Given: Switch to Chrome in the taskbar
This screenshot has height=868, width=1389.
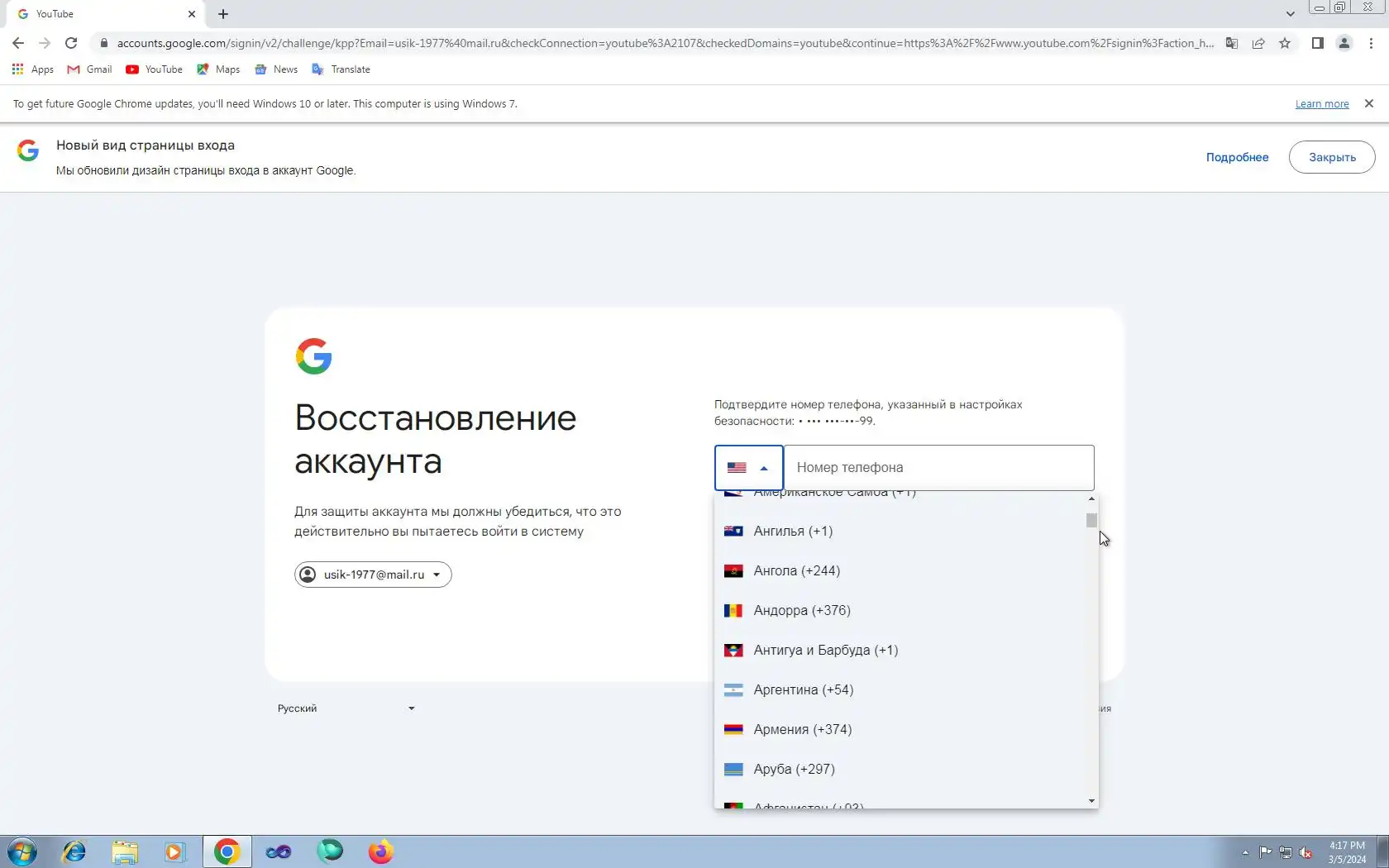Looking at the screenshot, I should 227,851.
